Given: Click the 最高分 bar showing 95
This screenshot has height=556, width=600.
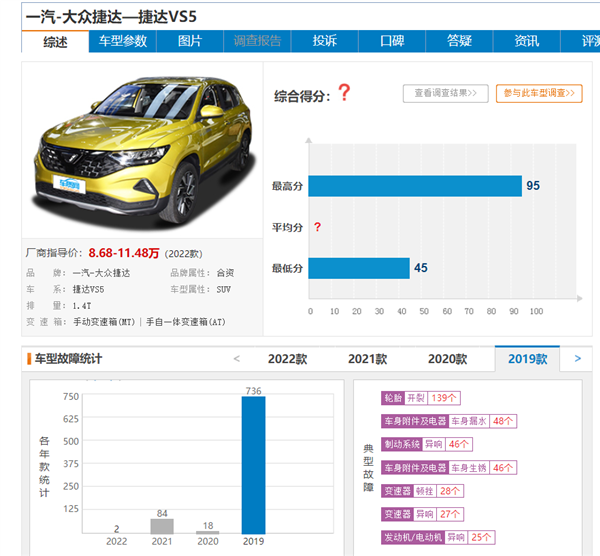Looking at the screenshot, I should 415,186.
